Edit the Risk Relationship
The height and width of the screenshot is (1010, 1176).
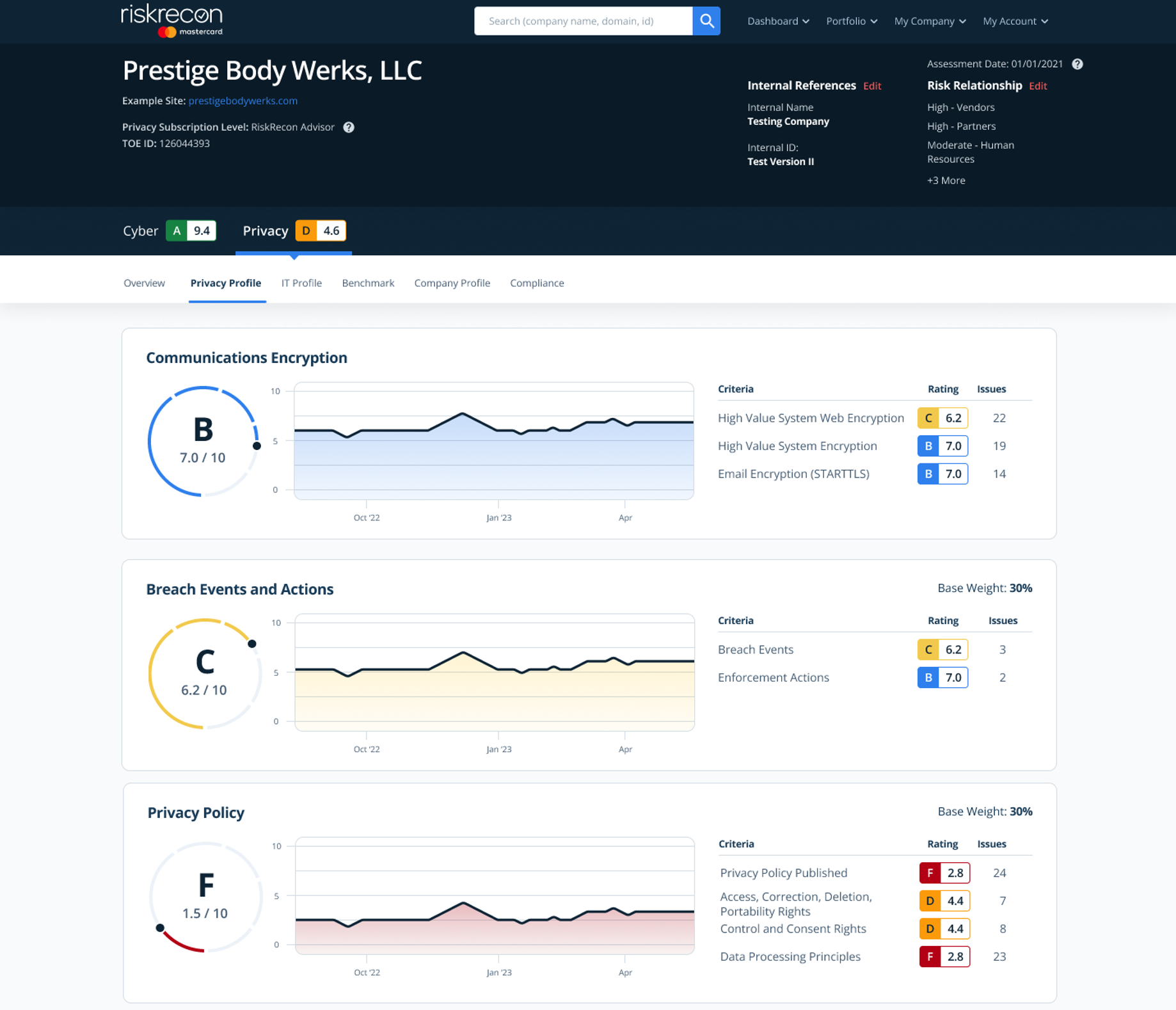[x=1038, y=86]
